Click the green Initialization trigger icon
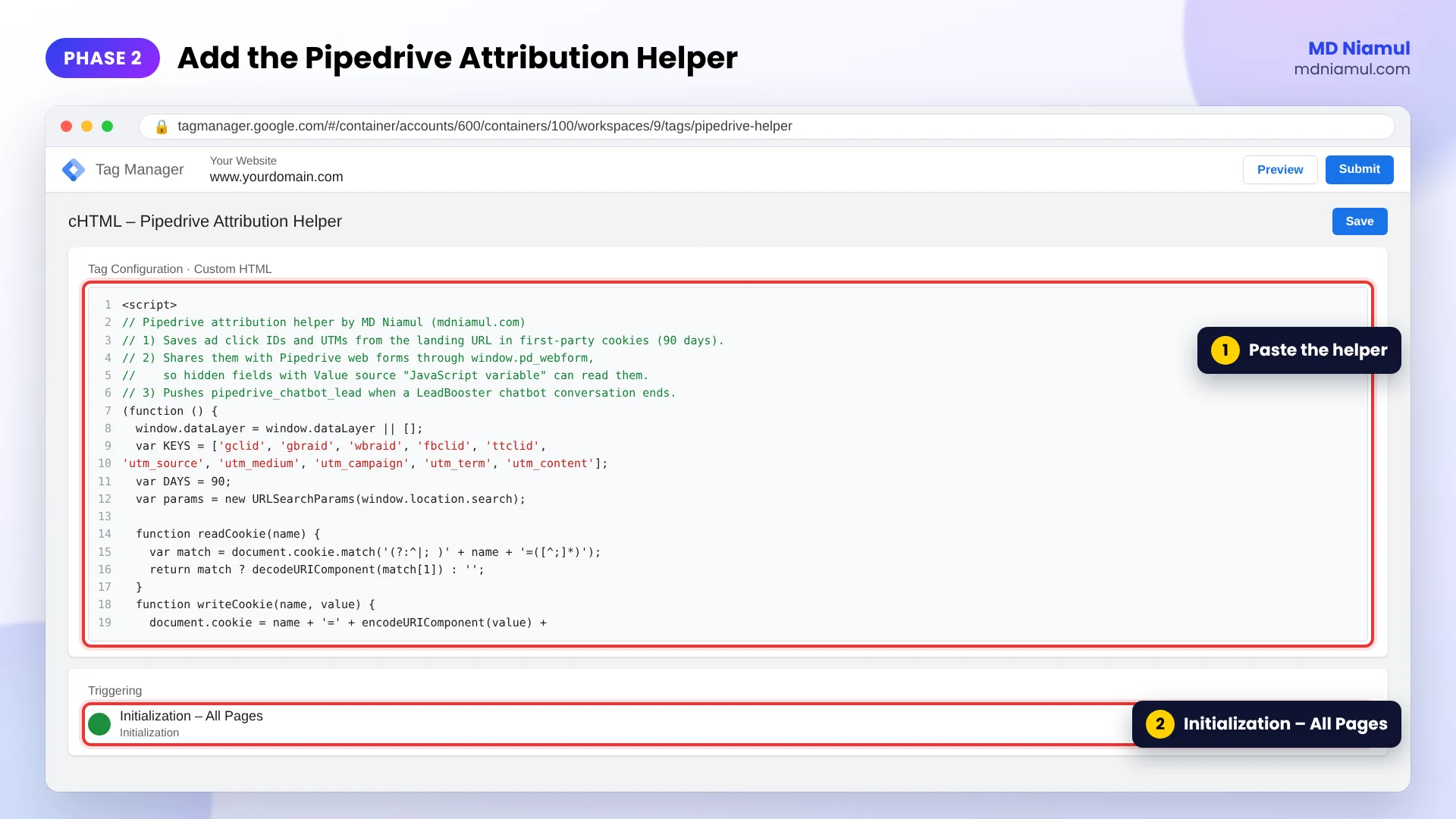Viewport: 1456px width, 819px height. pyautogui.click(x=99, y=724)
